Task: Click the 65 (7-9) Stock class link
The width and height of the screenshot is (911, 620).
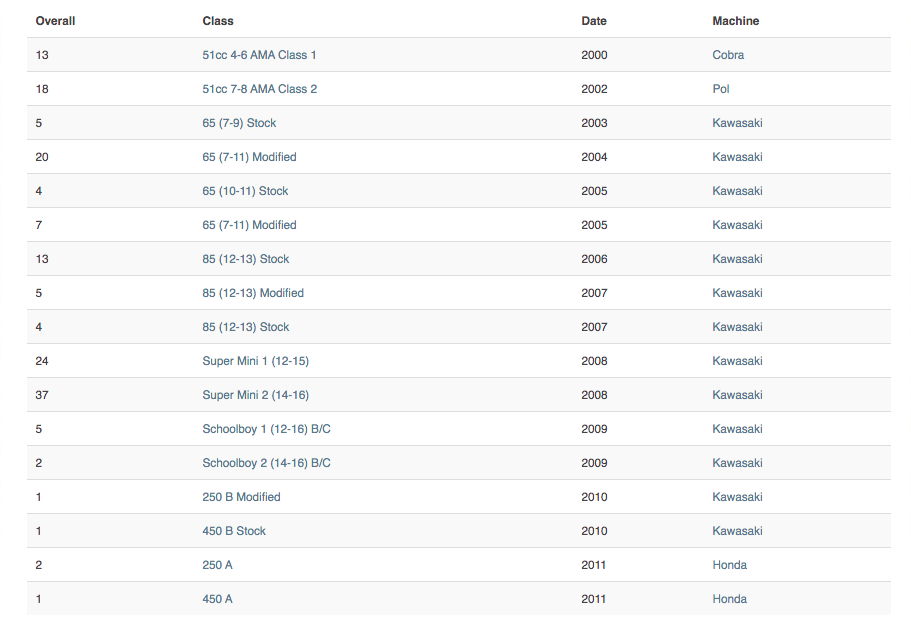Action: (x=239, y=123)
